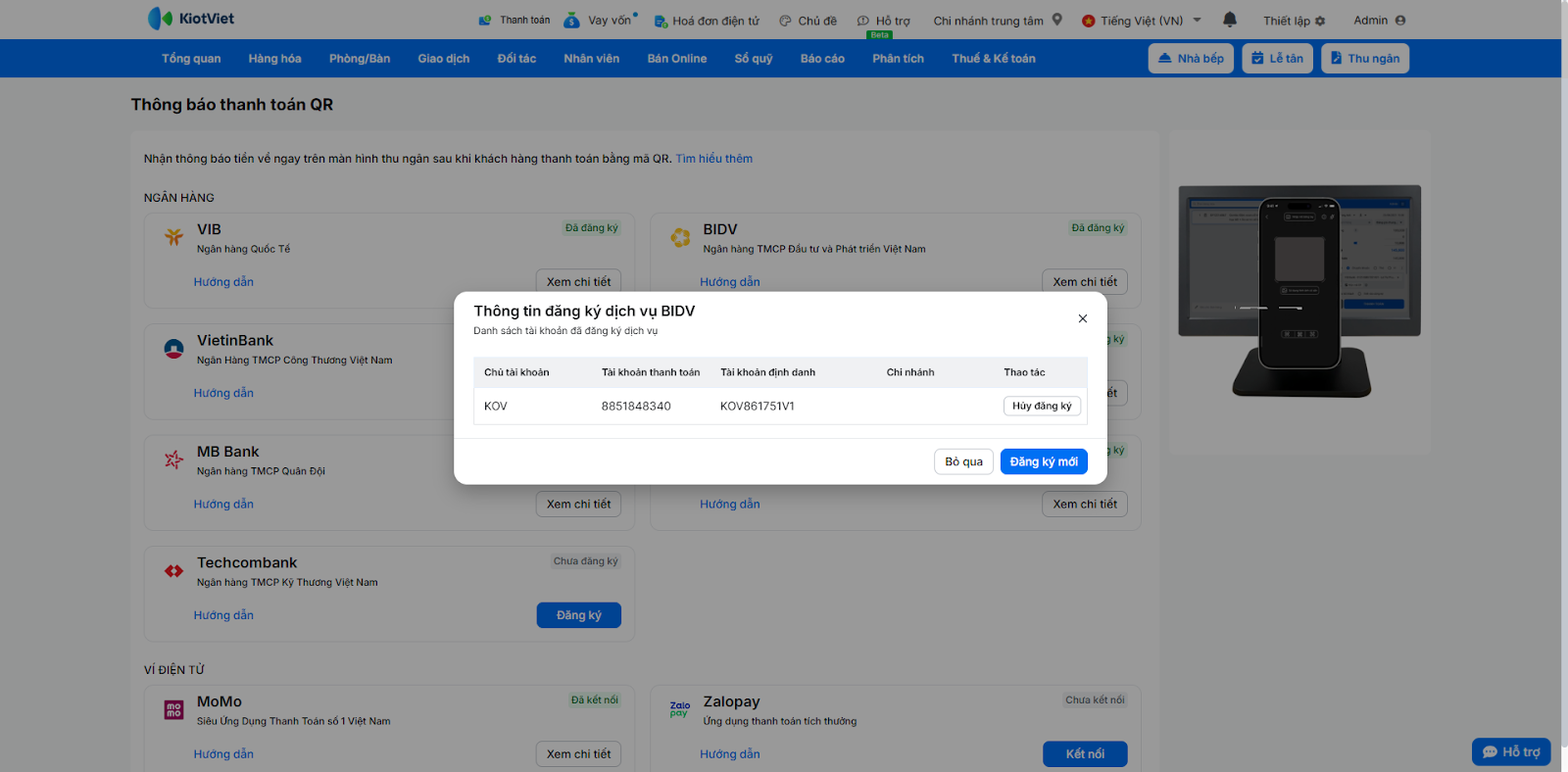Open Thanh toán from top bar
Viewport: 1568px width, 772px height.
(514, 21)
